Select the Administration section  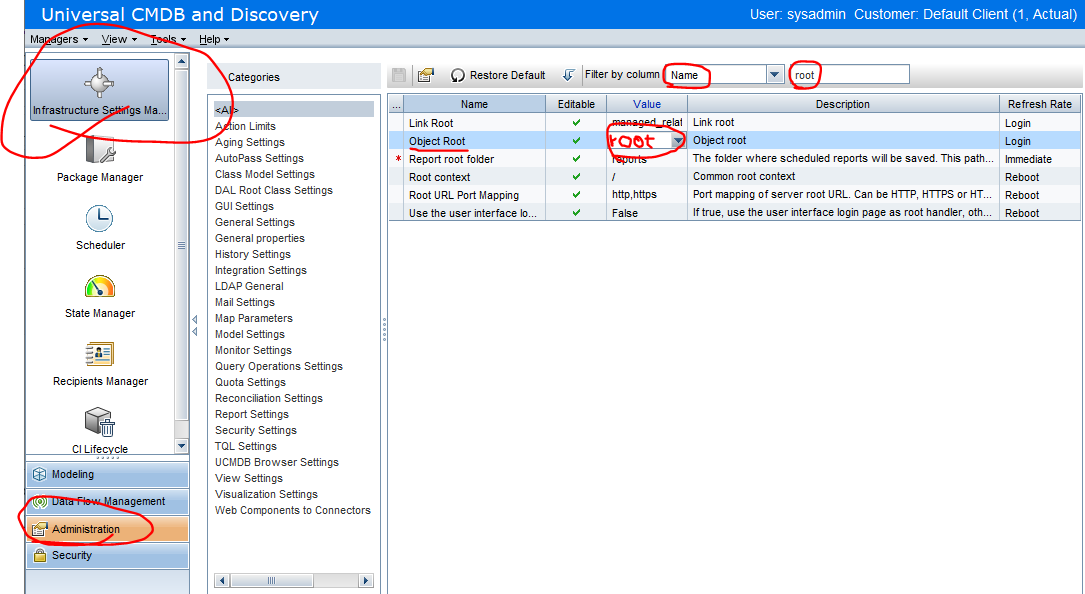pos(107,529)
